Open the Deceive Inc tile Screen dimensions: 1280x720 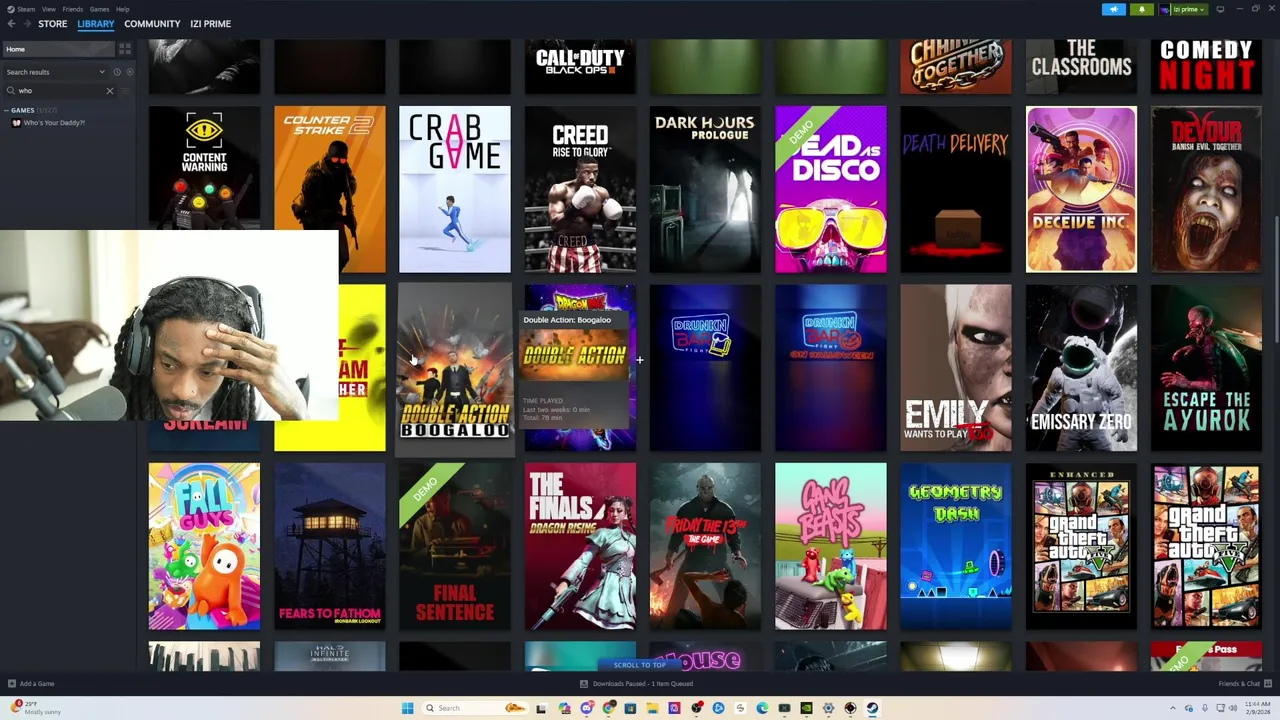click(x=1081, y=189)
